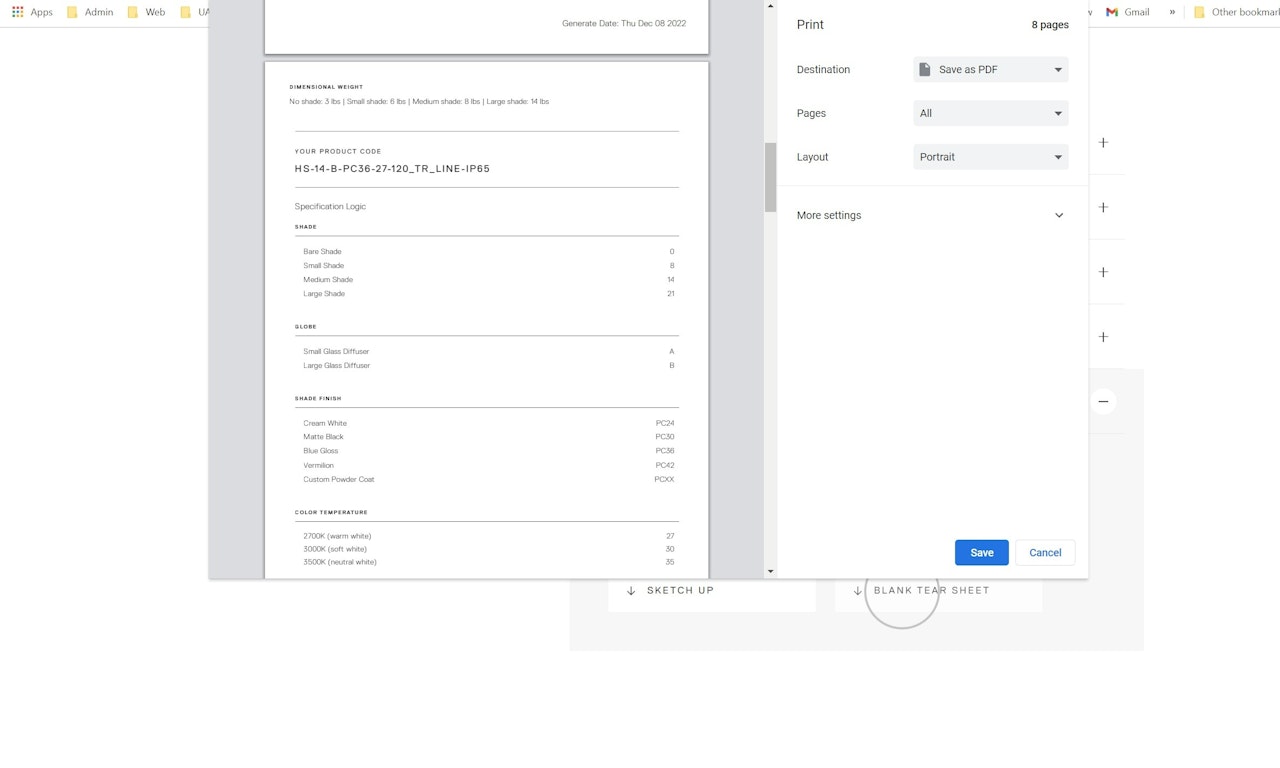Open the Layout dropdown set to Portrait
1280x768 pixels.
coord(991,157)
